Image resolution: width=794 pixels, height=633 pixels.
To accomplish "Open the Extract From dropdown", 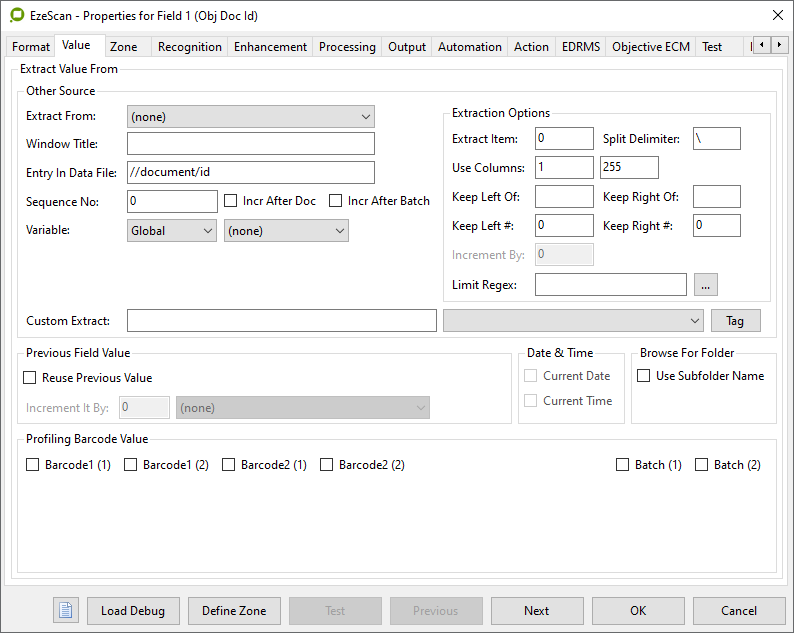I will (250, 117).
